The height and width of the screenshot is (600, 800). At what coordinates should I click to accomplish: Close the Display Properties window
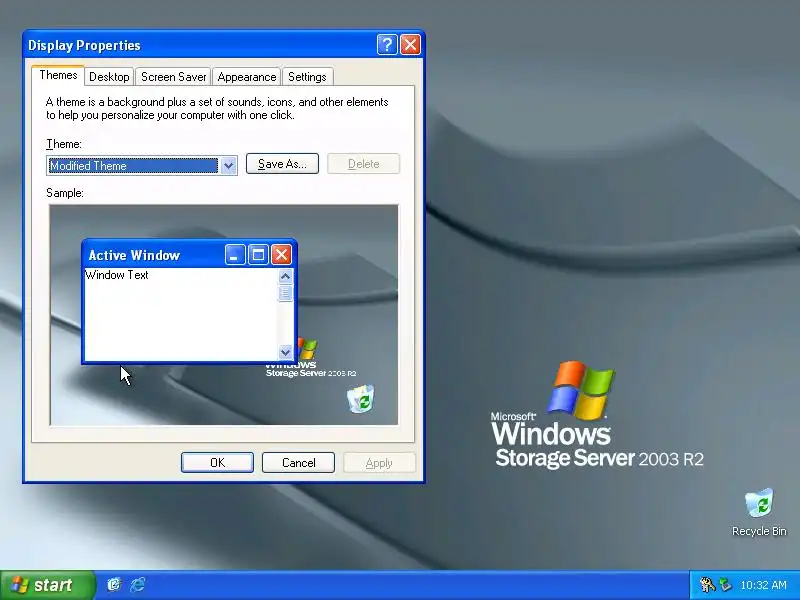click(410, 45)
